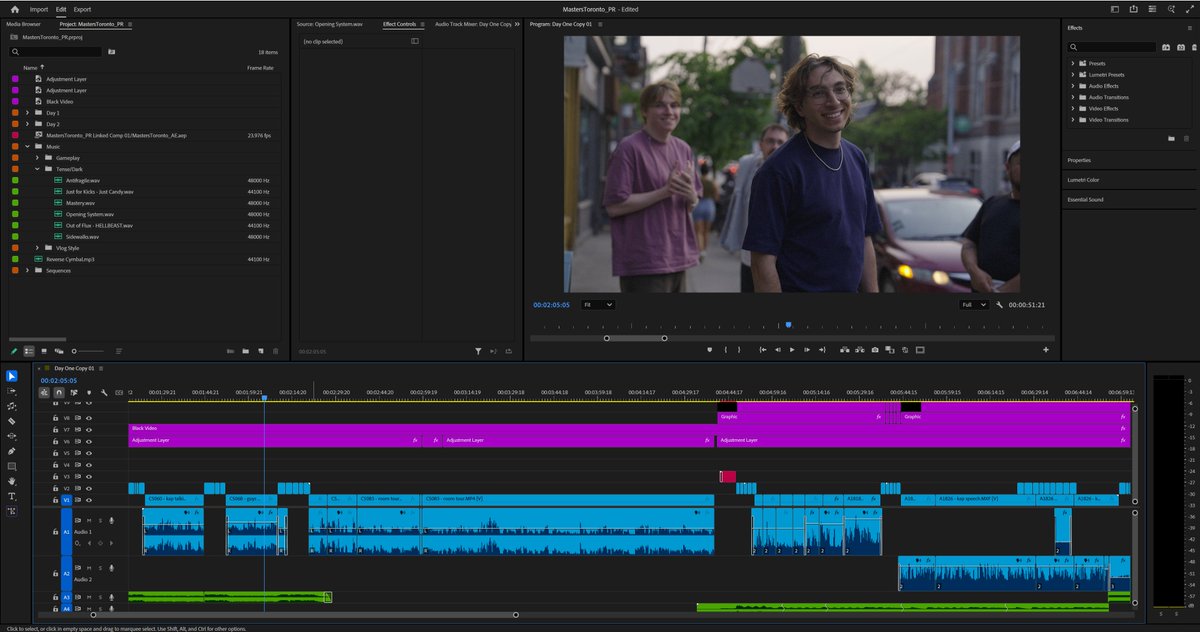Toggle project writable pencil icon

pos(14,351)
